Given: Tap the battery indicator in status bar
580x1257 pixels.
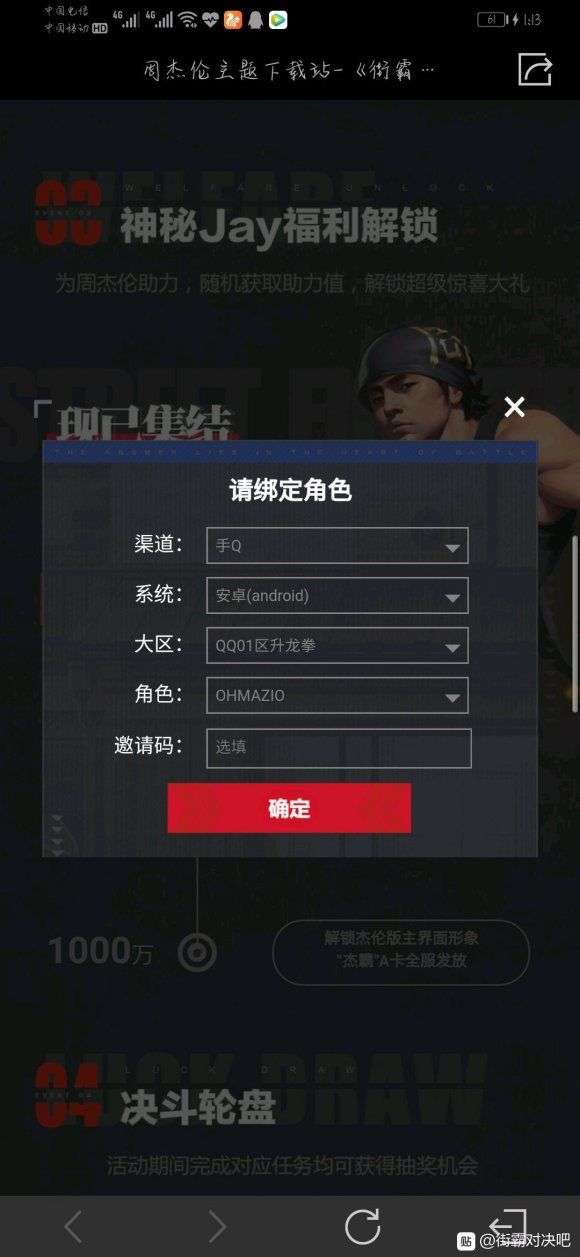Looking at the screenshot, I should coord(493,19).
